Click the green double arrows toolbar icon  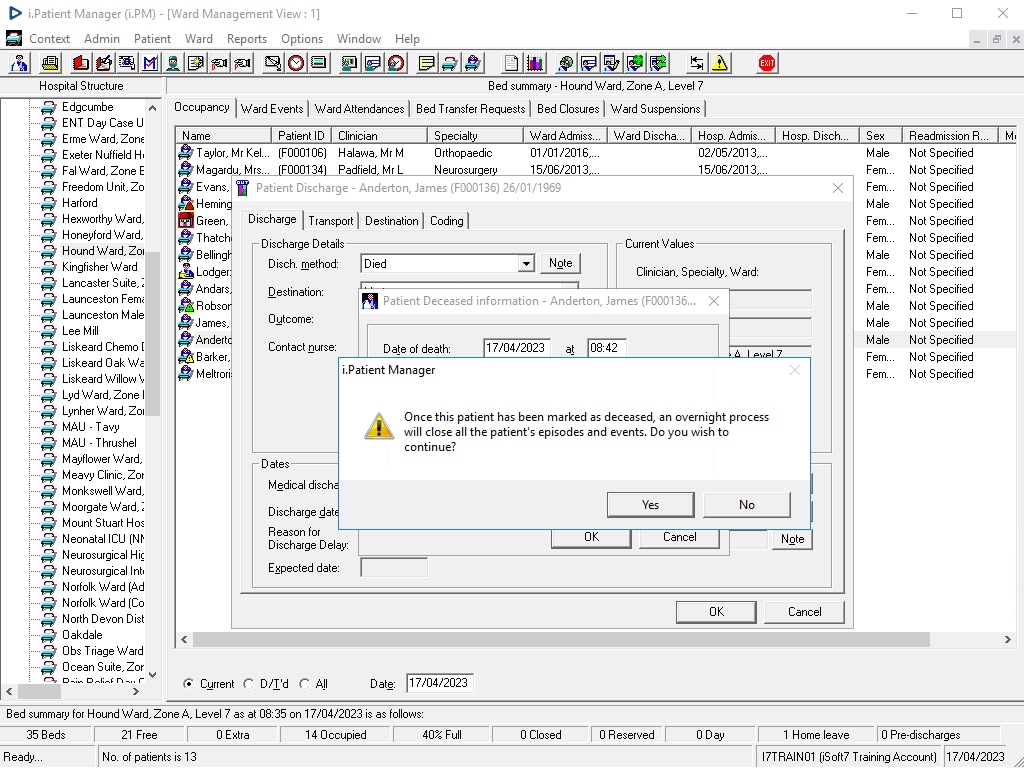tap(659, 63)
